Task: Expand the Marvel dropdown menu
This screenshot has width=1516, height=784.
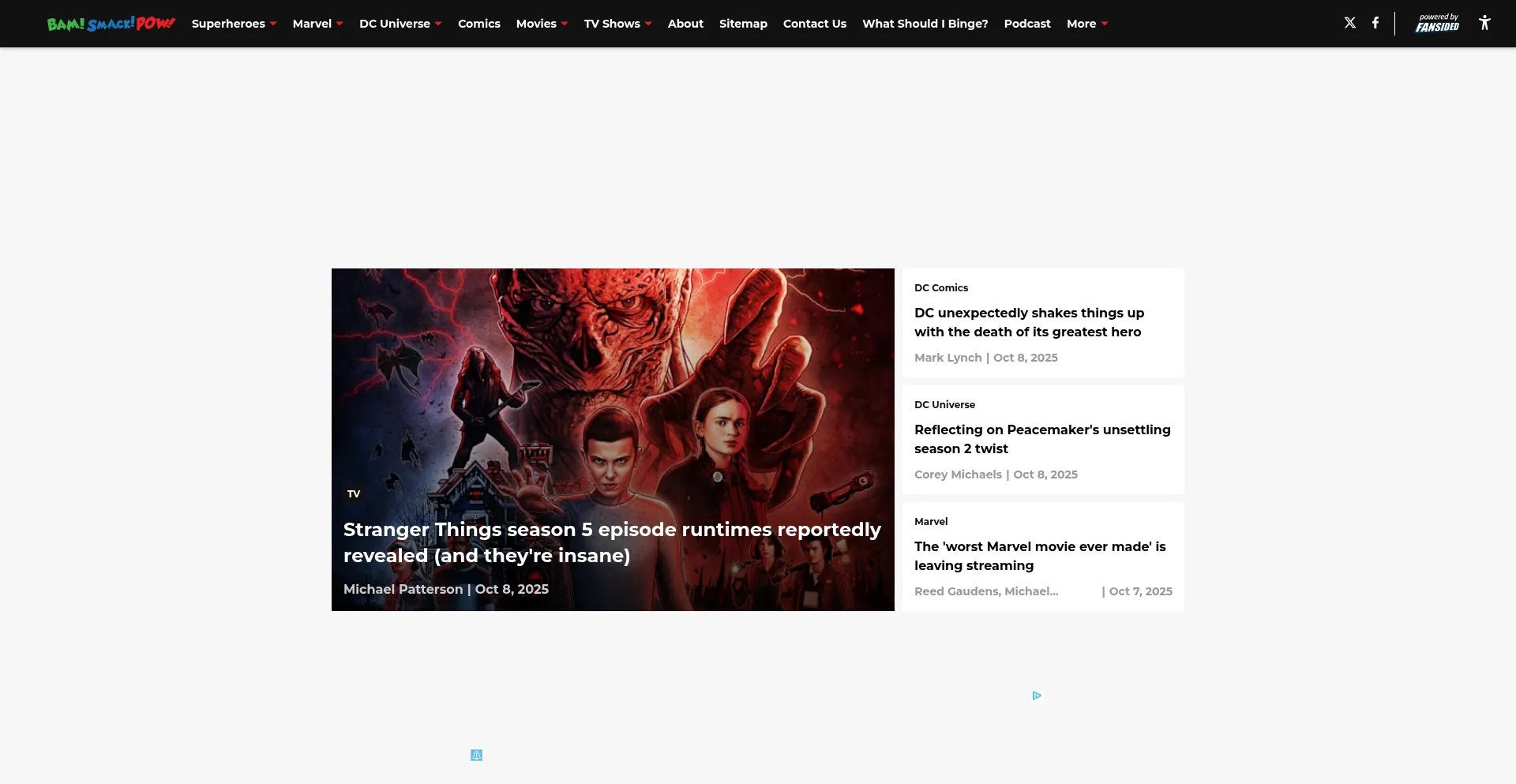Action: 317,24
